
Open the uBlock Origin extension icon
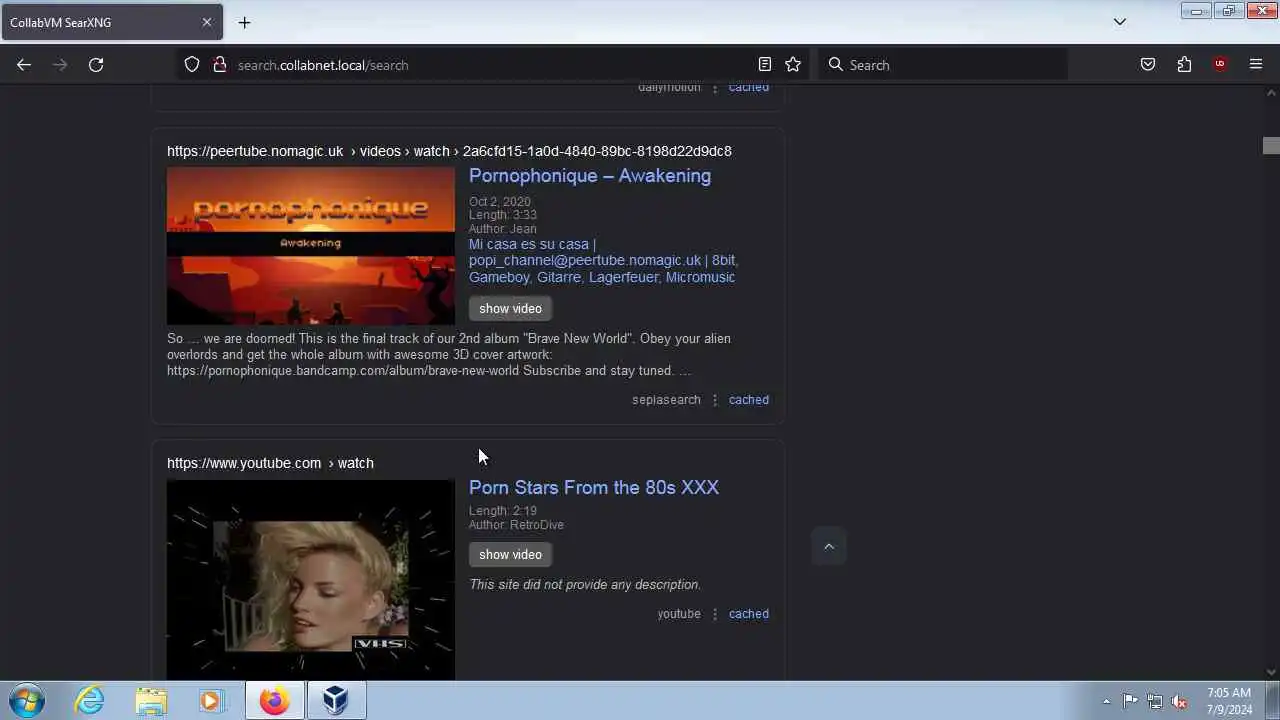coord(1220,65)
